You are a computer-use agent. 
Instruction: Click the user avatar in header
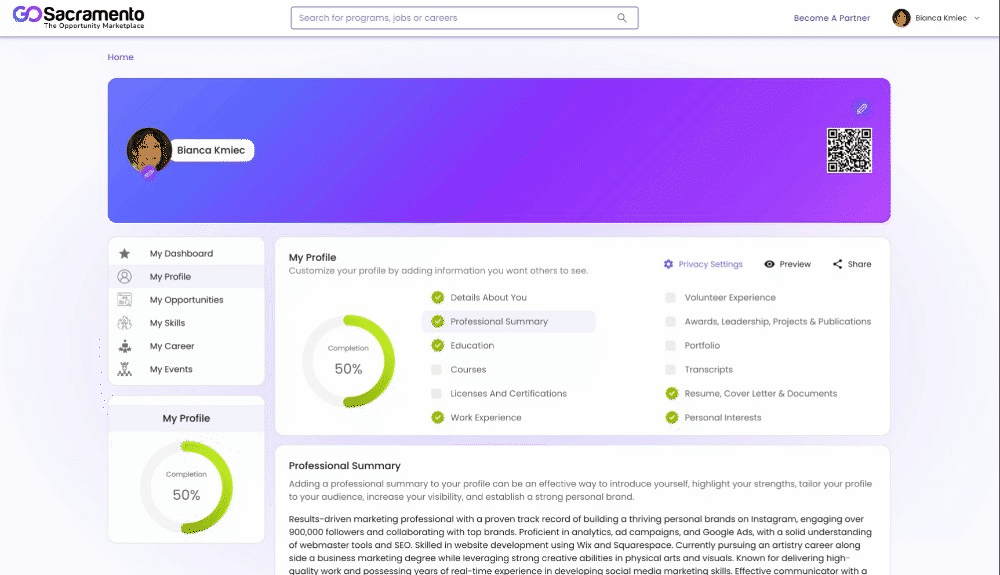(x=901, y=18)
